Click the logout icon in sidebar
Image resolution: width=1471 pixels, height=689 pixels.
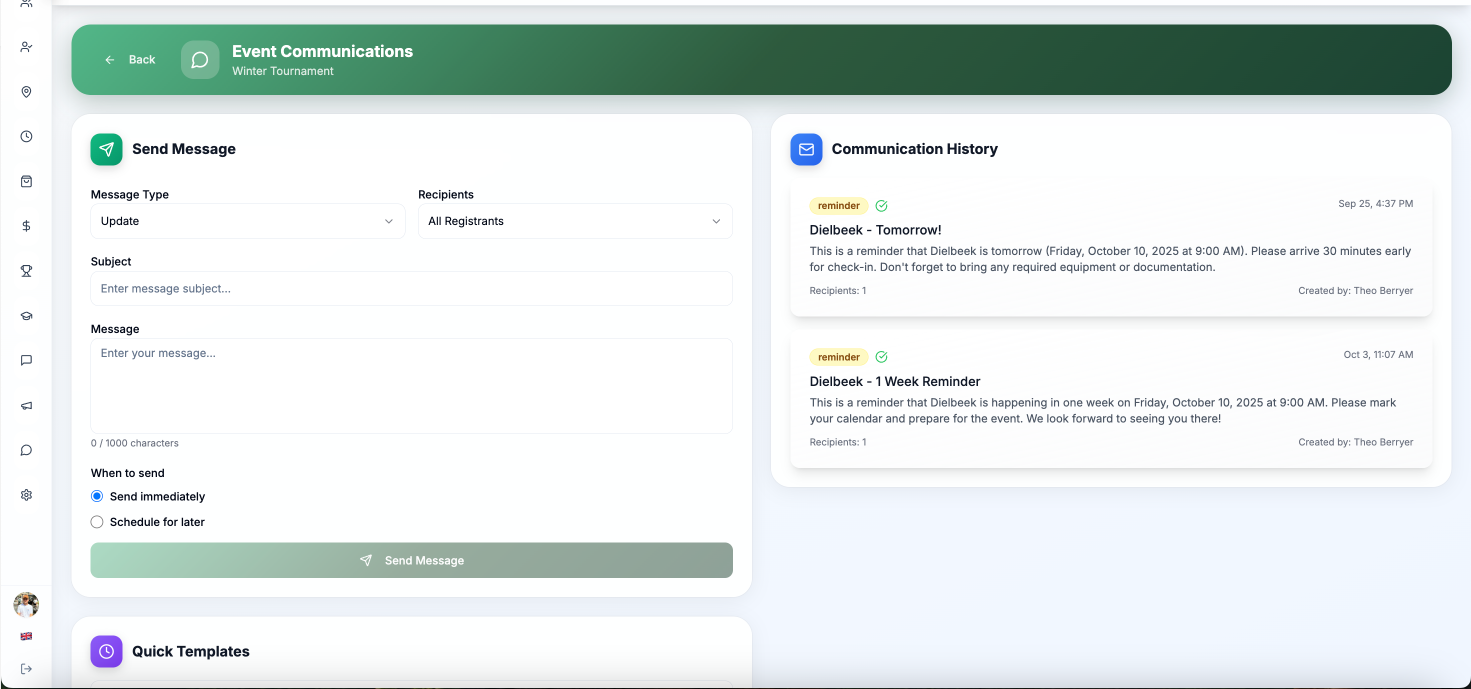pyautogui.click(x=26, y=669)
